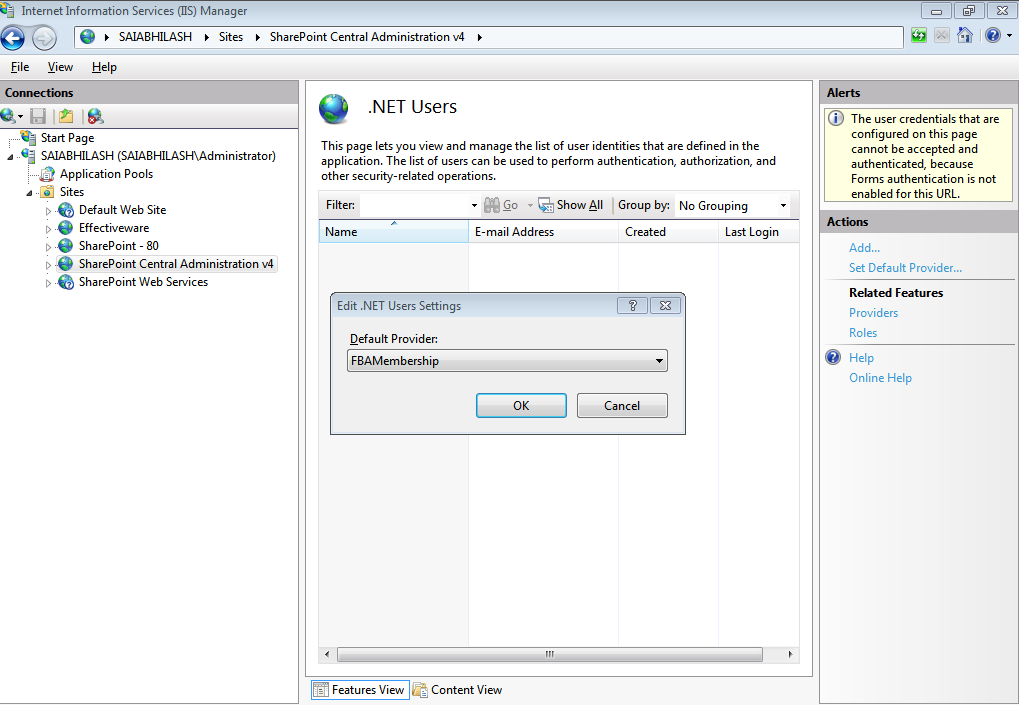Image resolution: width=1019 pixels, height=706 pixels.
Task: Click the info icon in Alerts pane
Action: point(836,118)
